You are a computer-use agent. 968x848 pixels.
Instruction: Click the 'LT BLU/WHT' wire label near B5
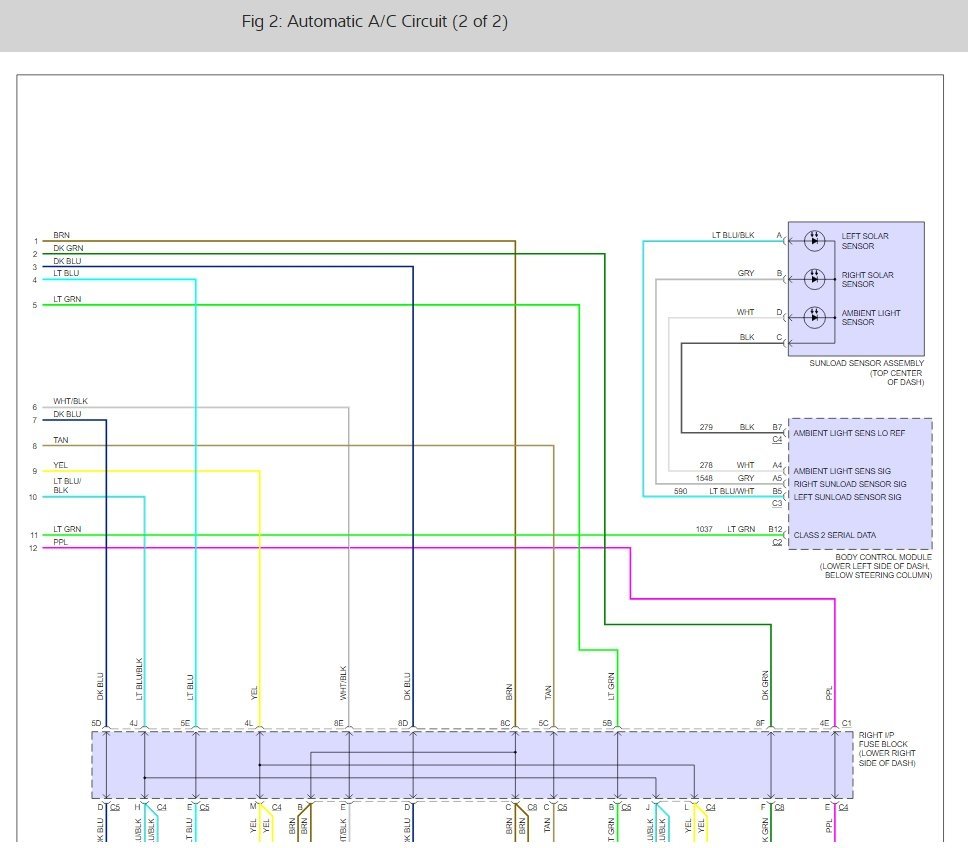[x=732, y=491]
